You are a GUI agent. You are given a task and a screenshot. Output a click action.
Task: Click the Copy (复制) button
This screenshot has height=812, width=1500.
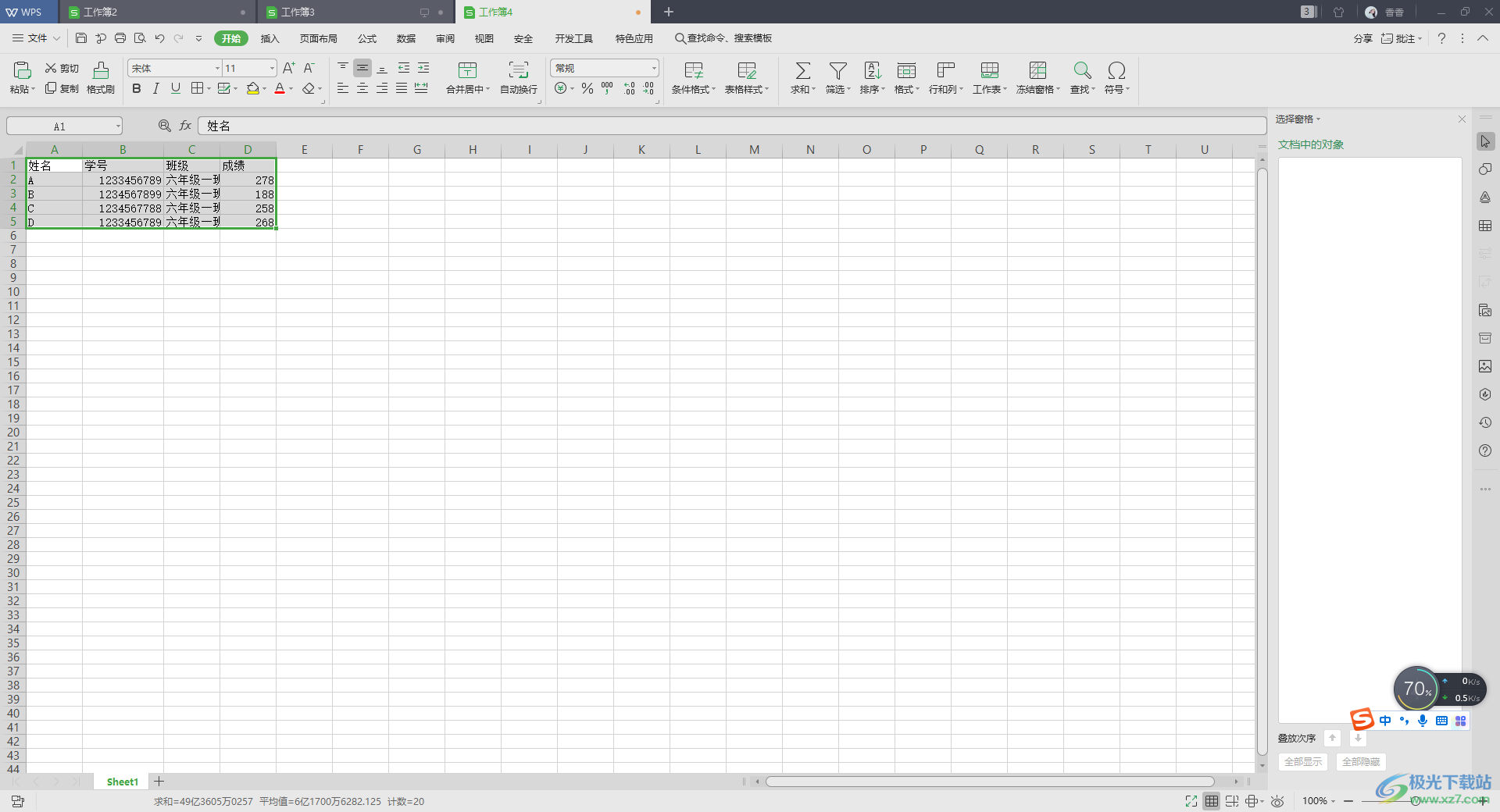pos(62,88)
